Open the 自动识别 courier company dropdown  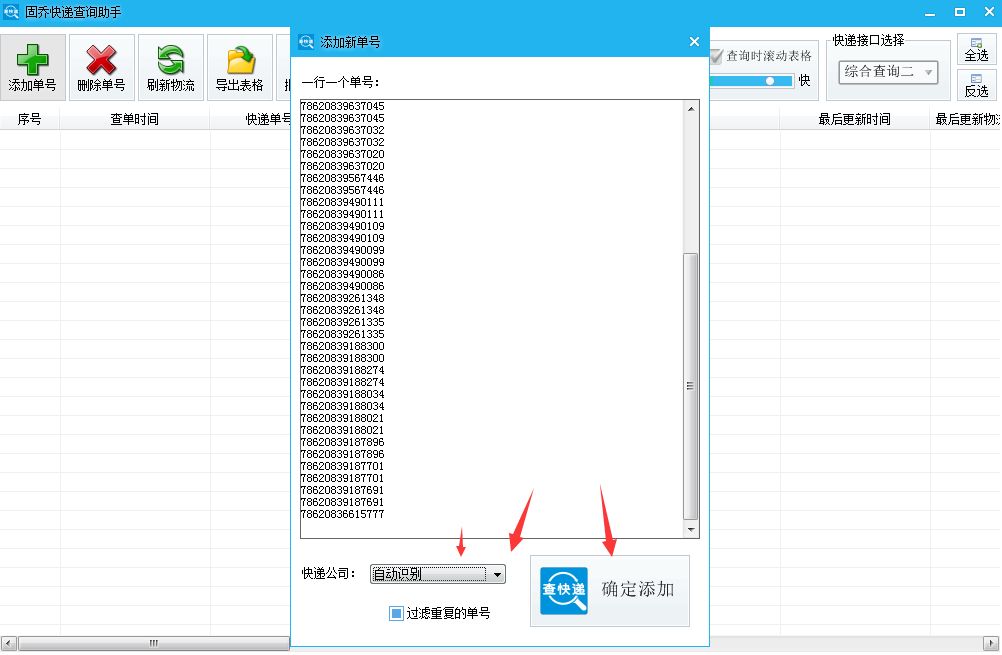click(x=497, y=574)
